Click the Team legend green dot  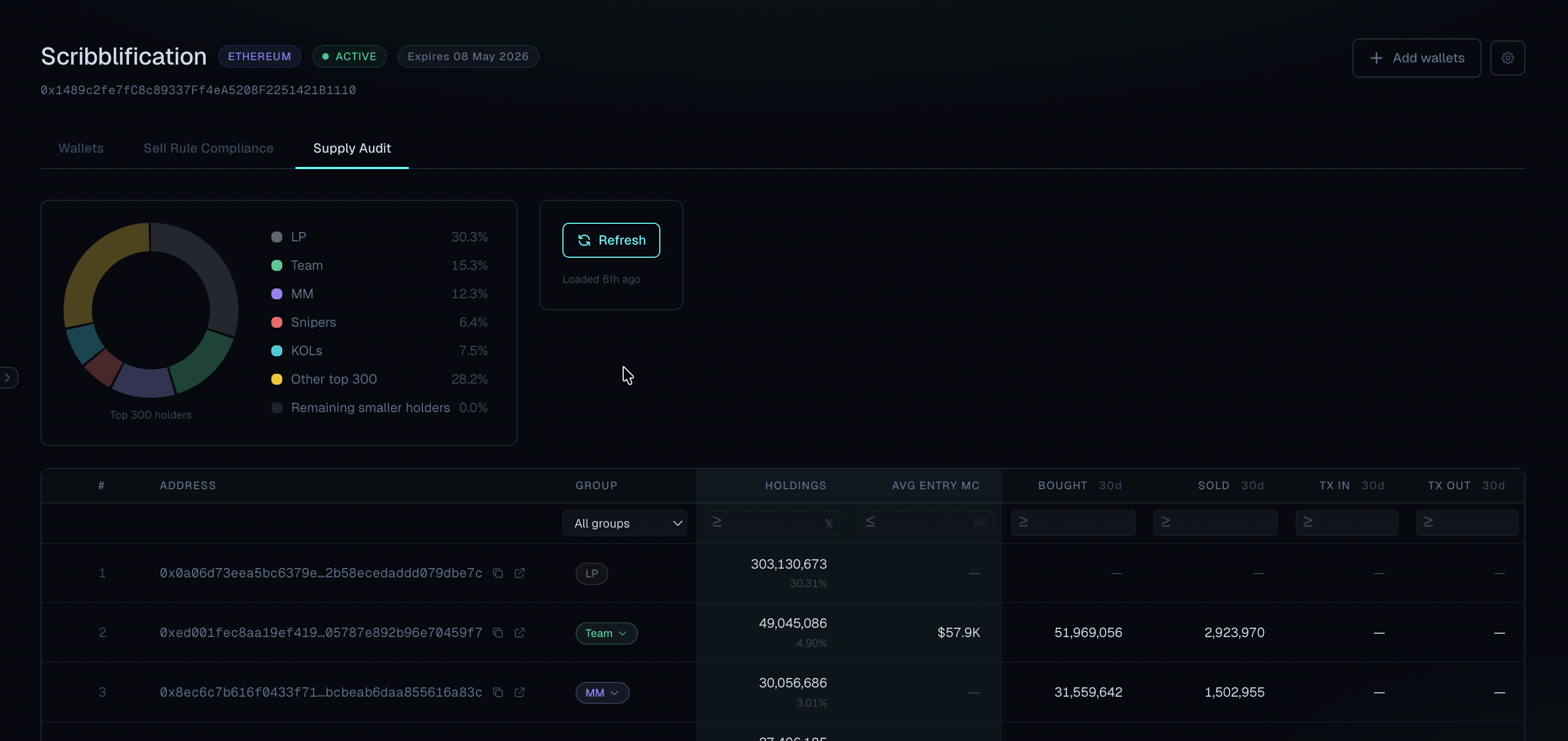[x=277, y=265]
